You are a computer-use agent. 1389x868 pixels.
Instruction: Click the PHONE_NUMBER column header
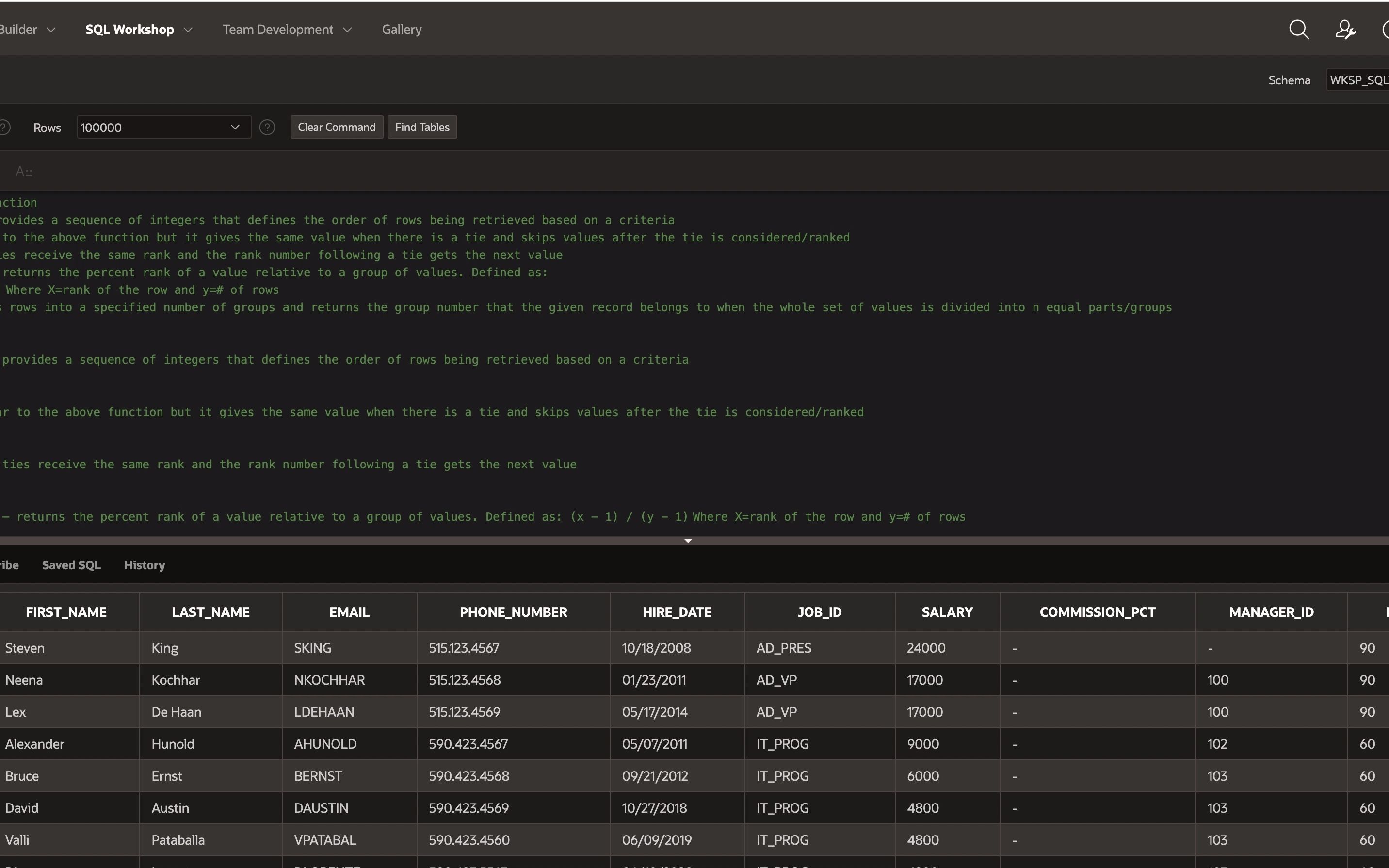tap(513, 612)
